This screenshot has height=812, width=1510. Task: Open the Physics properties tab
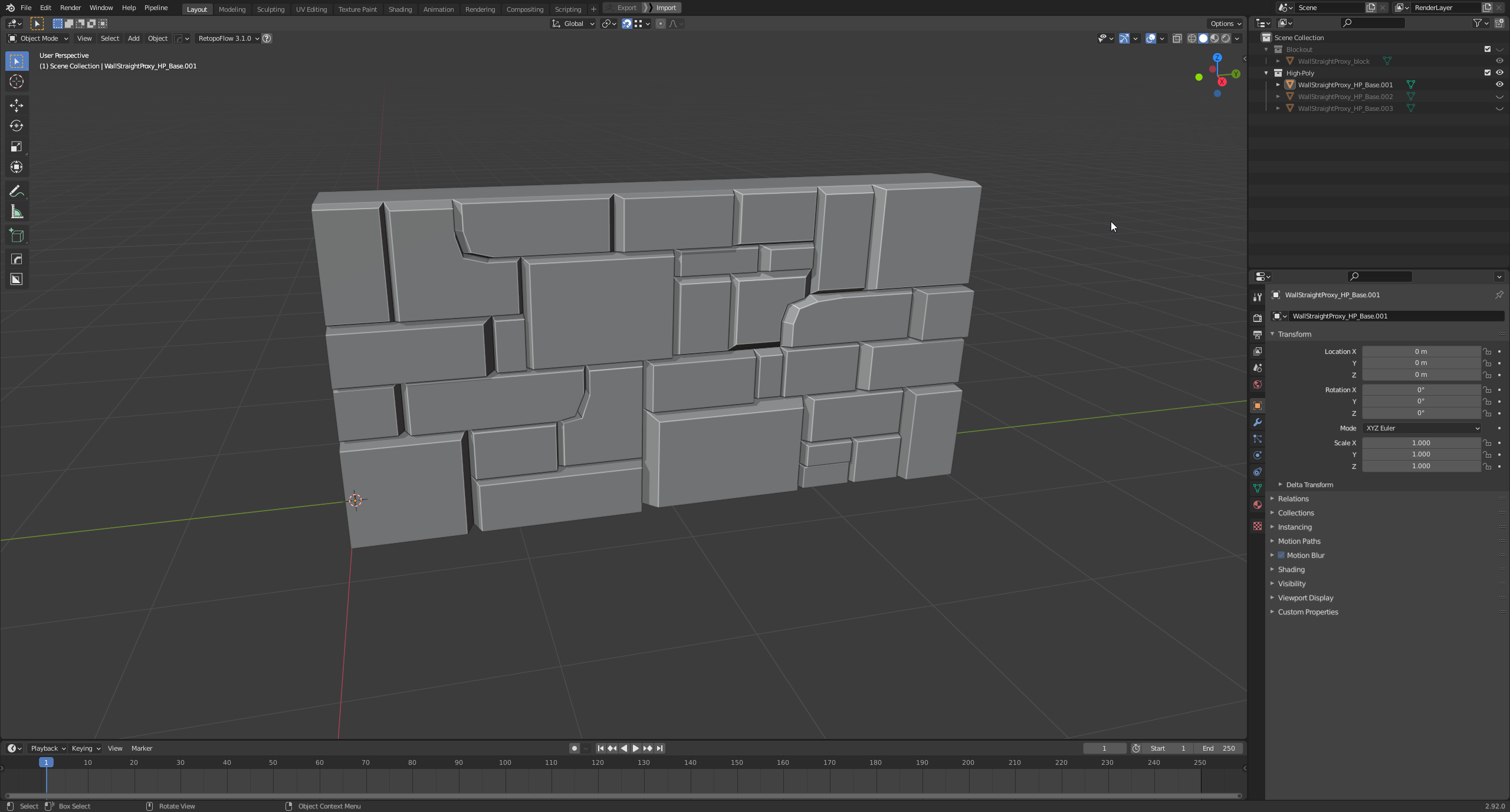(x=1258, y=455)
